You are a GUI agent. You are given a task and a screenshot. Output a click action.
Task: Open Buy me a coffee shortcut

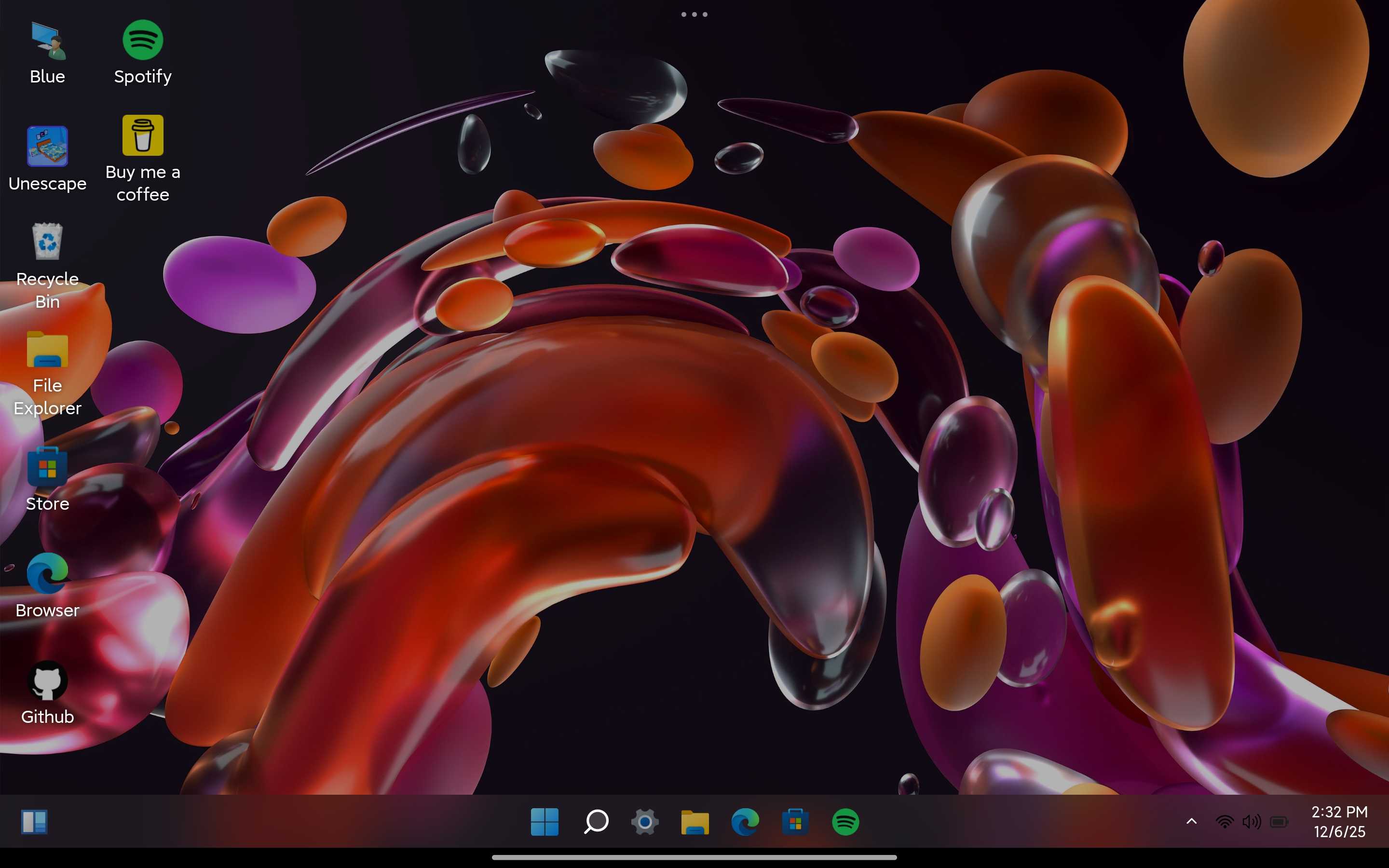point(143,136)
